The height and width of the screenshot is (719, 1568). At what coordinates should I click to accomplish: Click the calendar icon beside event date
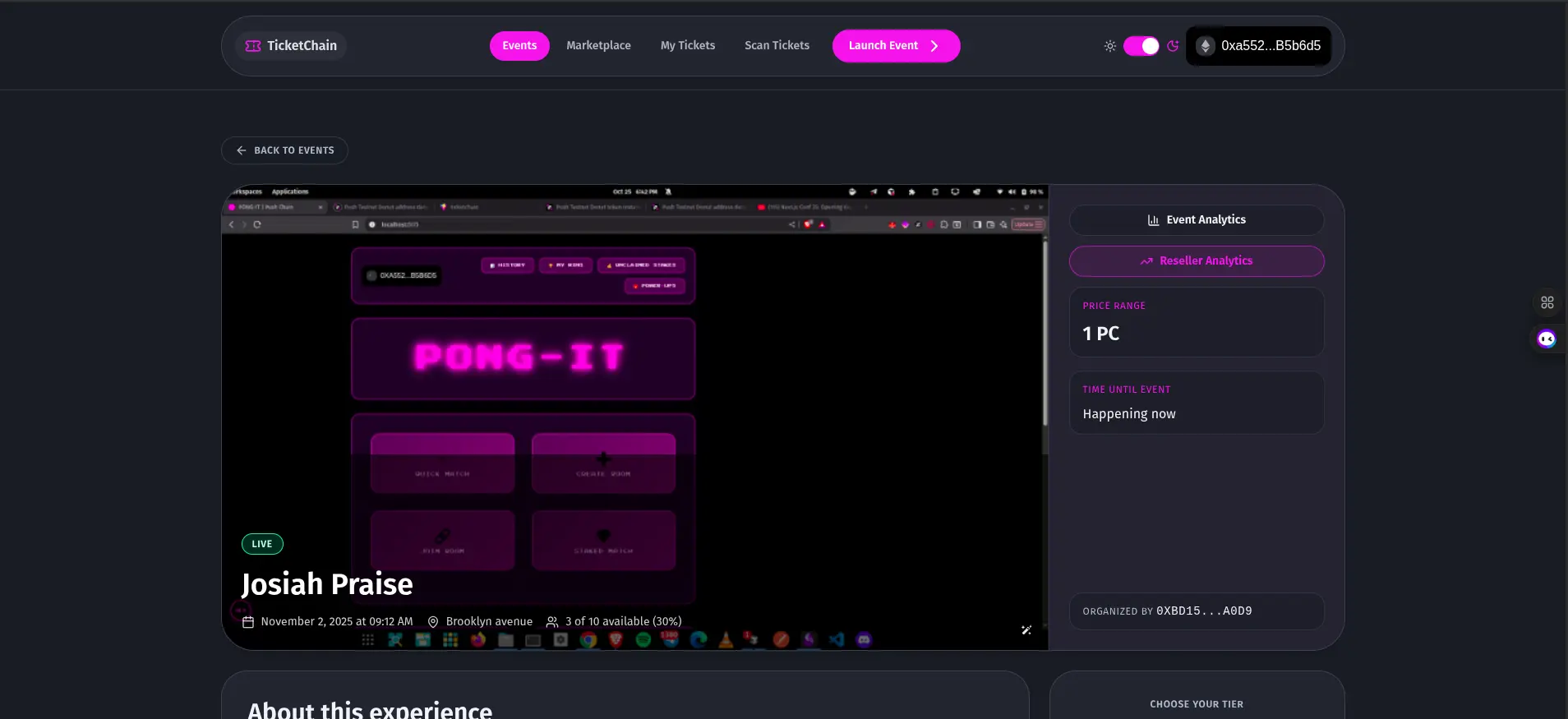[x=248, y=622]
